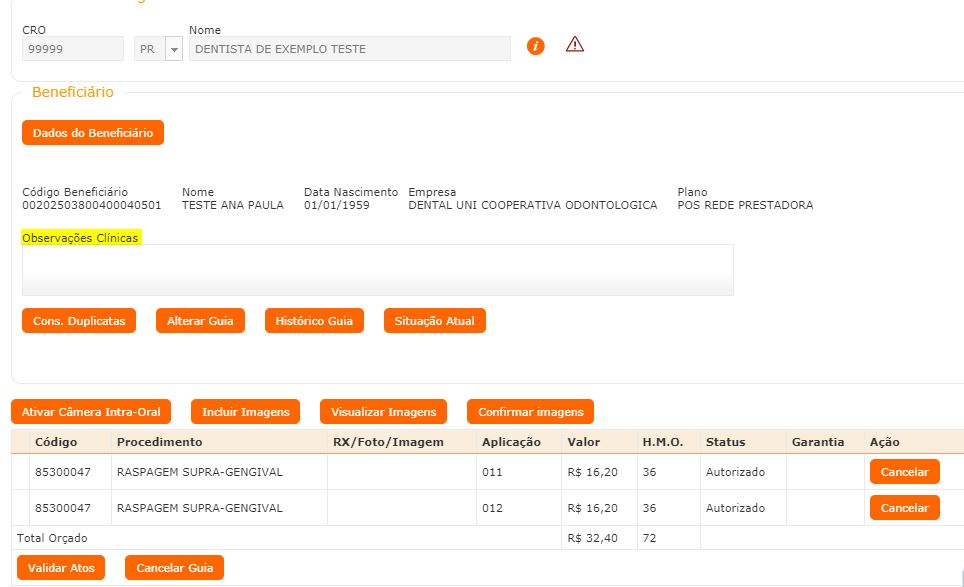Cancel the procedure with Aplicação 011

pyautogui.click(x=904, y=472)
